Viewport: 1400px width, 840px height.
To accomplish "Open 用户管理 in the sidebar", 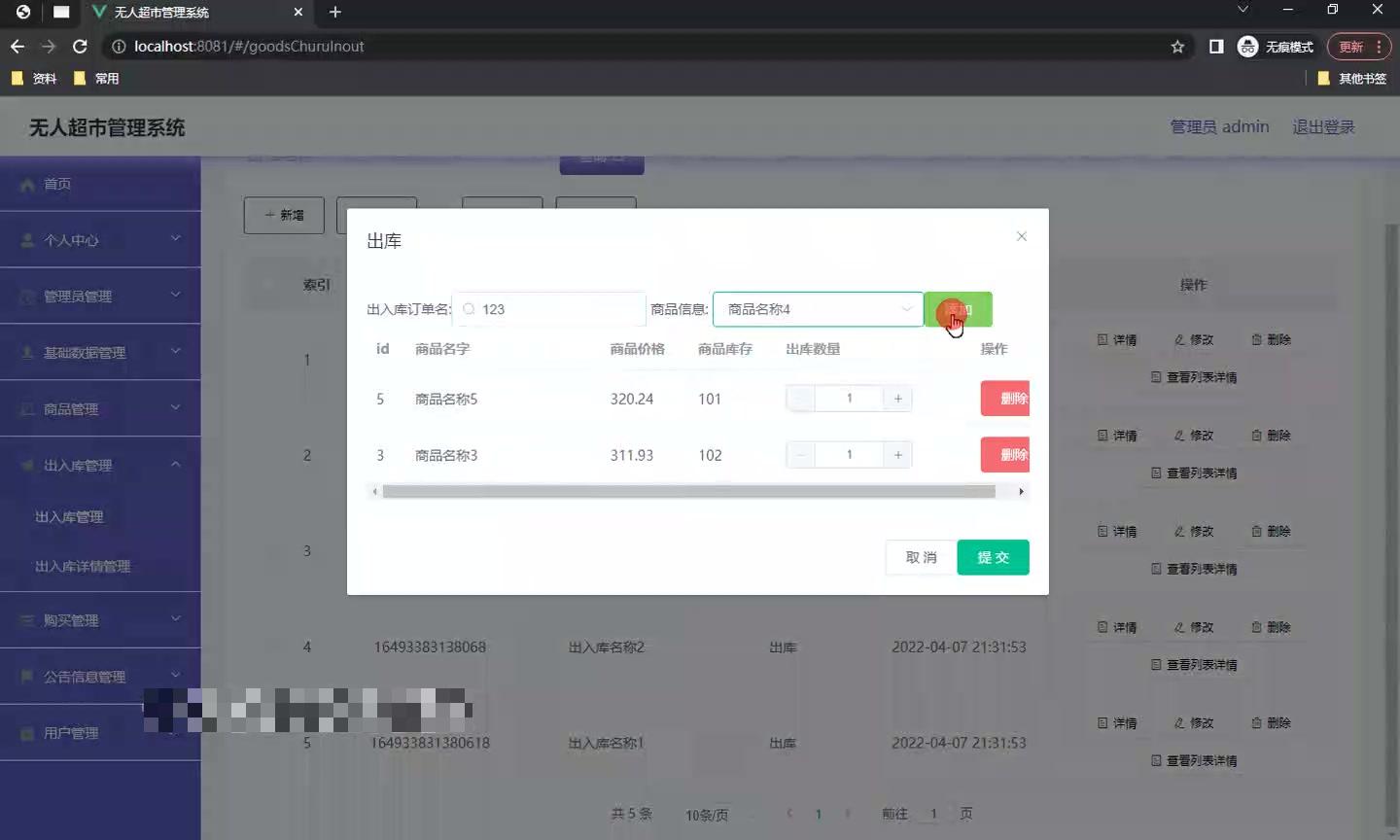I will click(x=100, y=733).
